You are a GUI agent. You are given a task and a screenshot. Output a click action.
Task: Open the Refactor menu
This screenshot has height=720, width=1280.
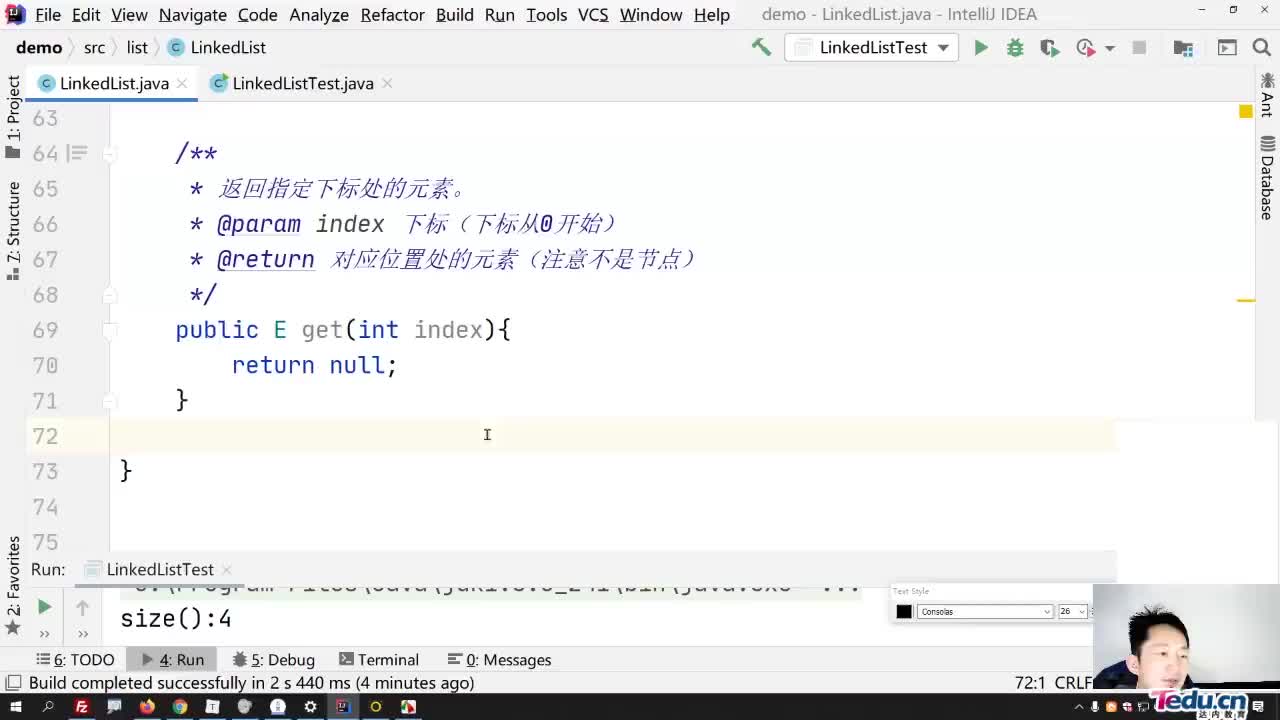coord(392,15)
